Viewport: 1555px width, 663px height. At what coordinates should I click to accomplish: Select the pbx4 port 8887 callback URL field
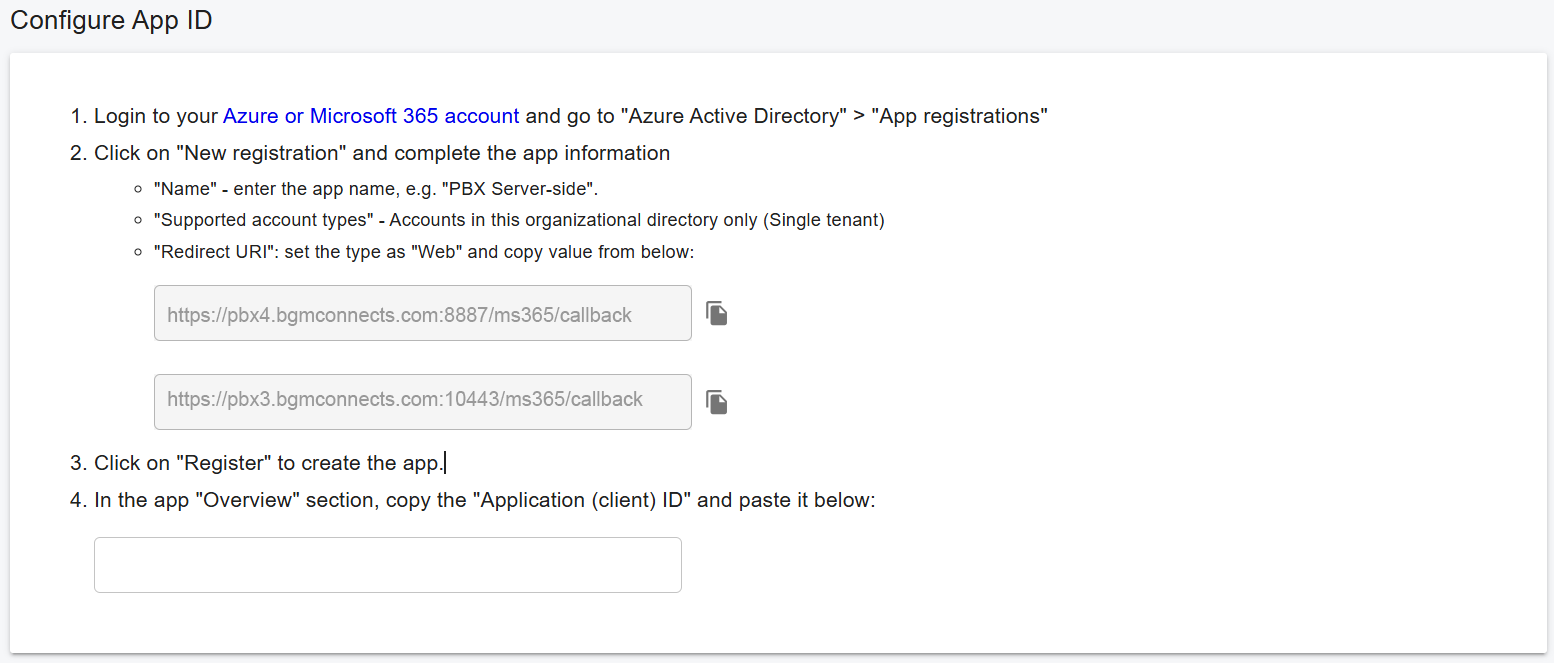[x=422, y=313]
